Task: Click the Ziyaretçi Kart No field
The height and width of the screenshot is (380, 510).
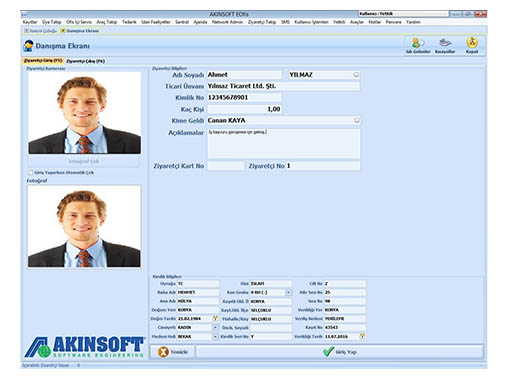Action: 226,166
